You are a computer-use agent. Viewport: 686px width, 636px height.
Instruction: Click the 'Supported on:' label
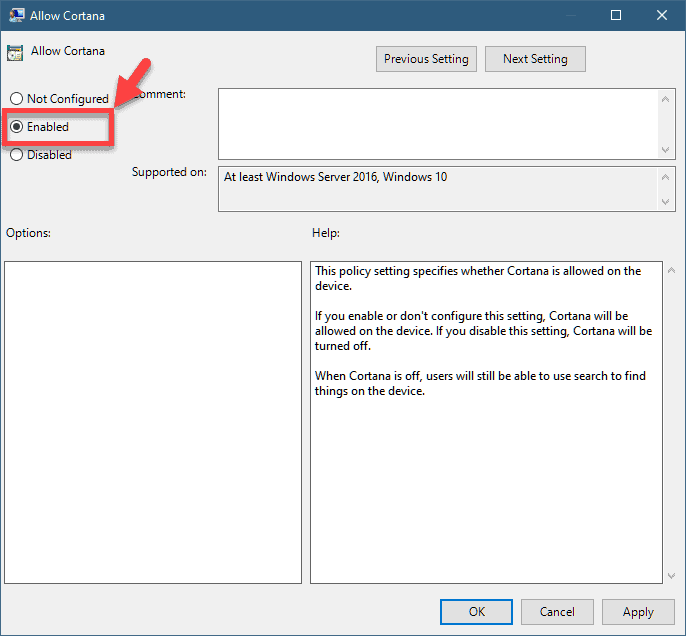[x=169, y=172]
